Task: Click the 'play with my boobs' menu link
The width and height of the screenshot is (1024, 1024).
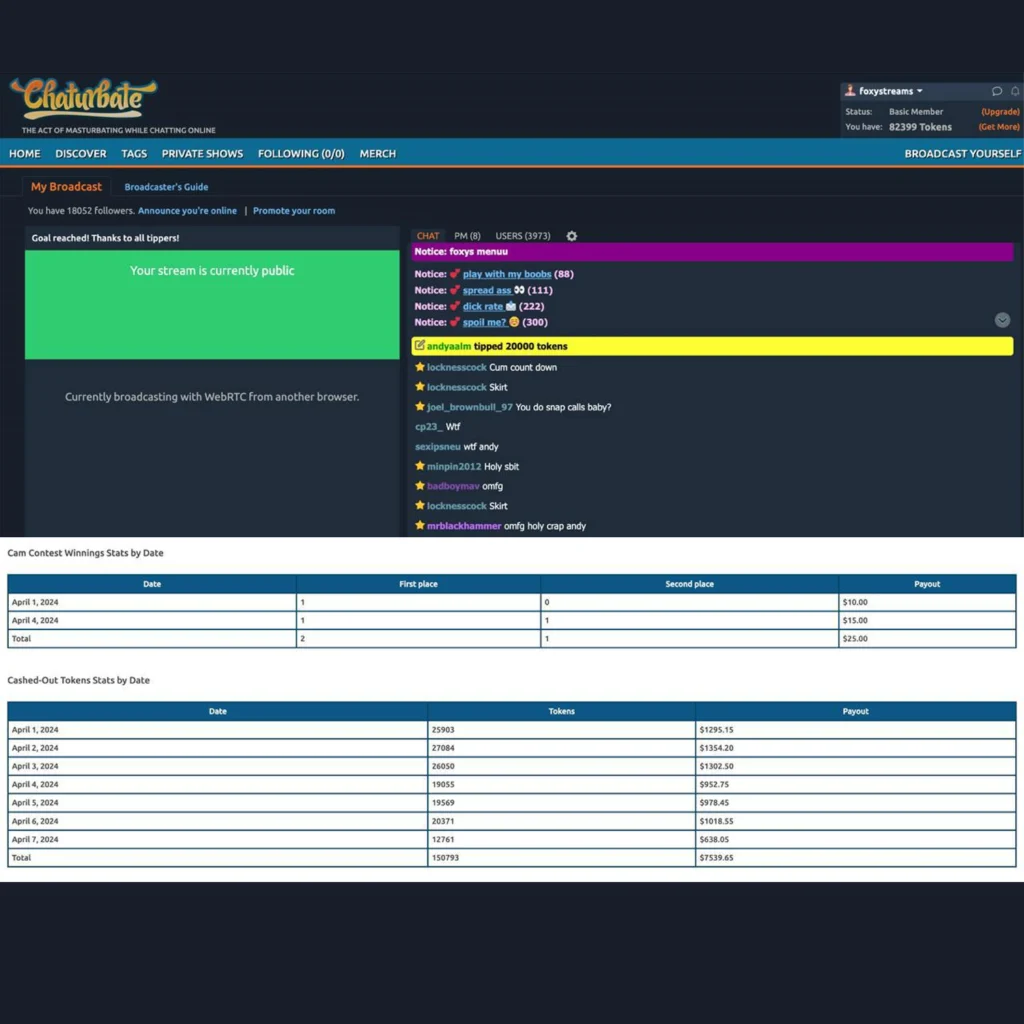Action: pyautogui.click(x=507, y=274)
